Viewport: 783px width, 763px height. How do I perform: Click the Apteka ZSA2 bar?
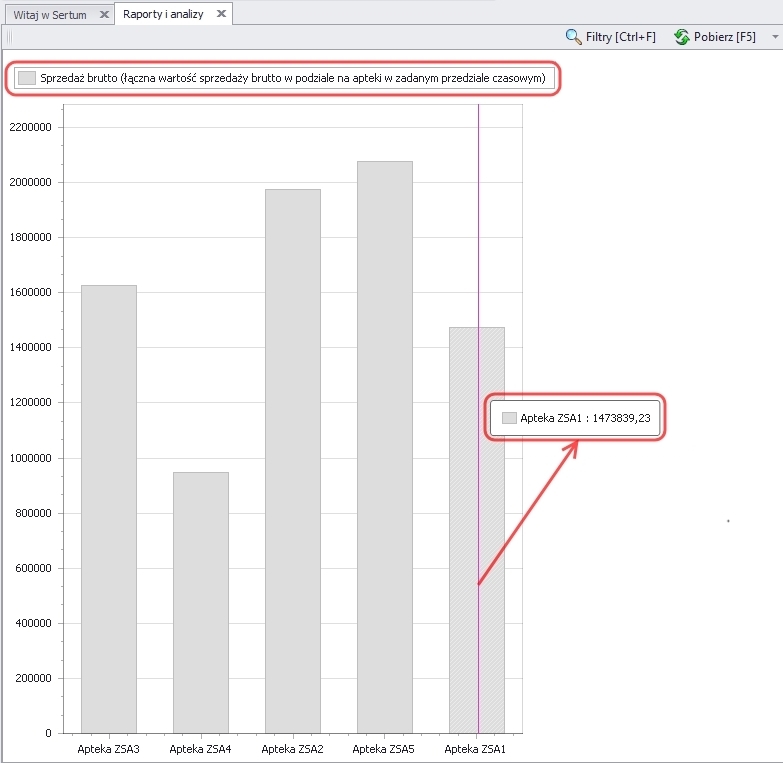click(x=292, y=460)
